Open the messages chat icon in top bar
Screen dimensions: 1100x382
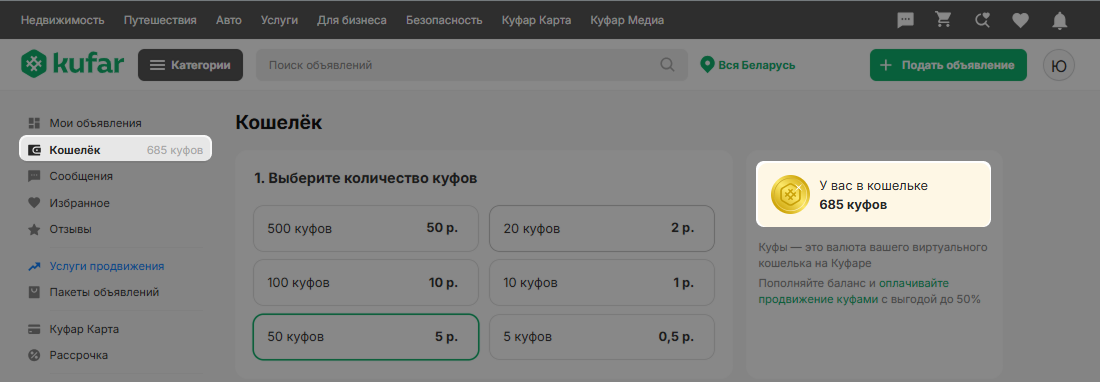(906, 20)
